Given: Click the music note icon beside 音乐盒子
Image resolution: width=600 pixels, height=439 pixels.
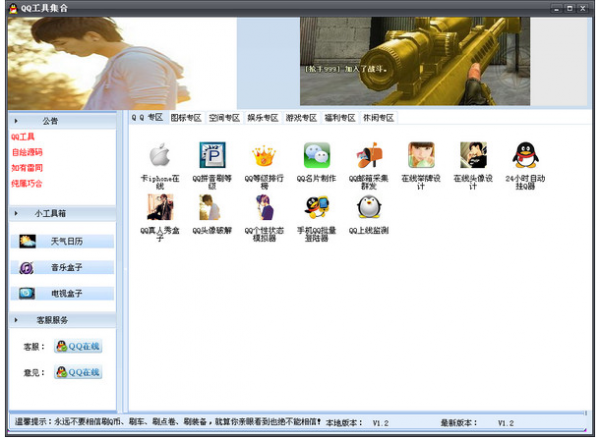Looking at the screenshot, I should click(26, 268).
